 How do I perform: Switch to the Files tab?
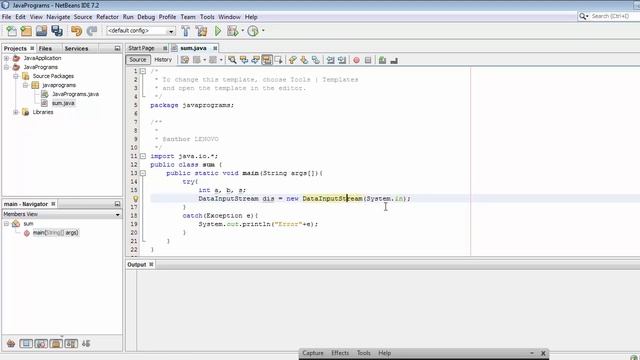tap(45, 48)
